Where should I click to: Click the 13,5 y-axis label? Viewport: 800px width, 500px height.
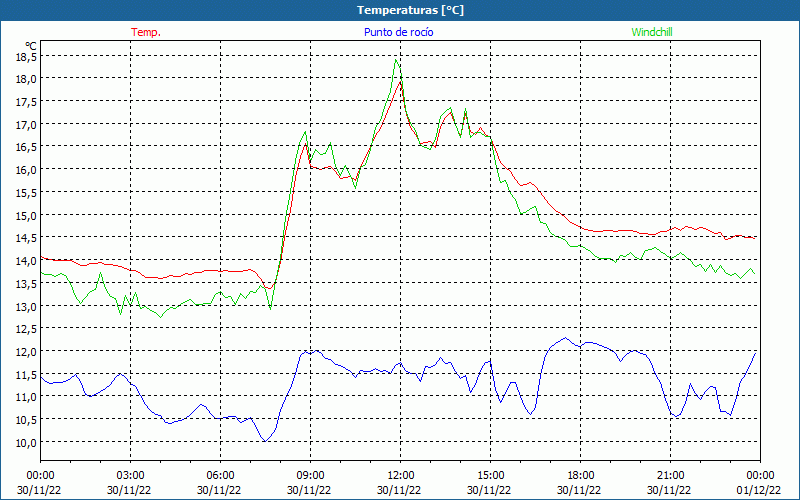pos(26,283)
